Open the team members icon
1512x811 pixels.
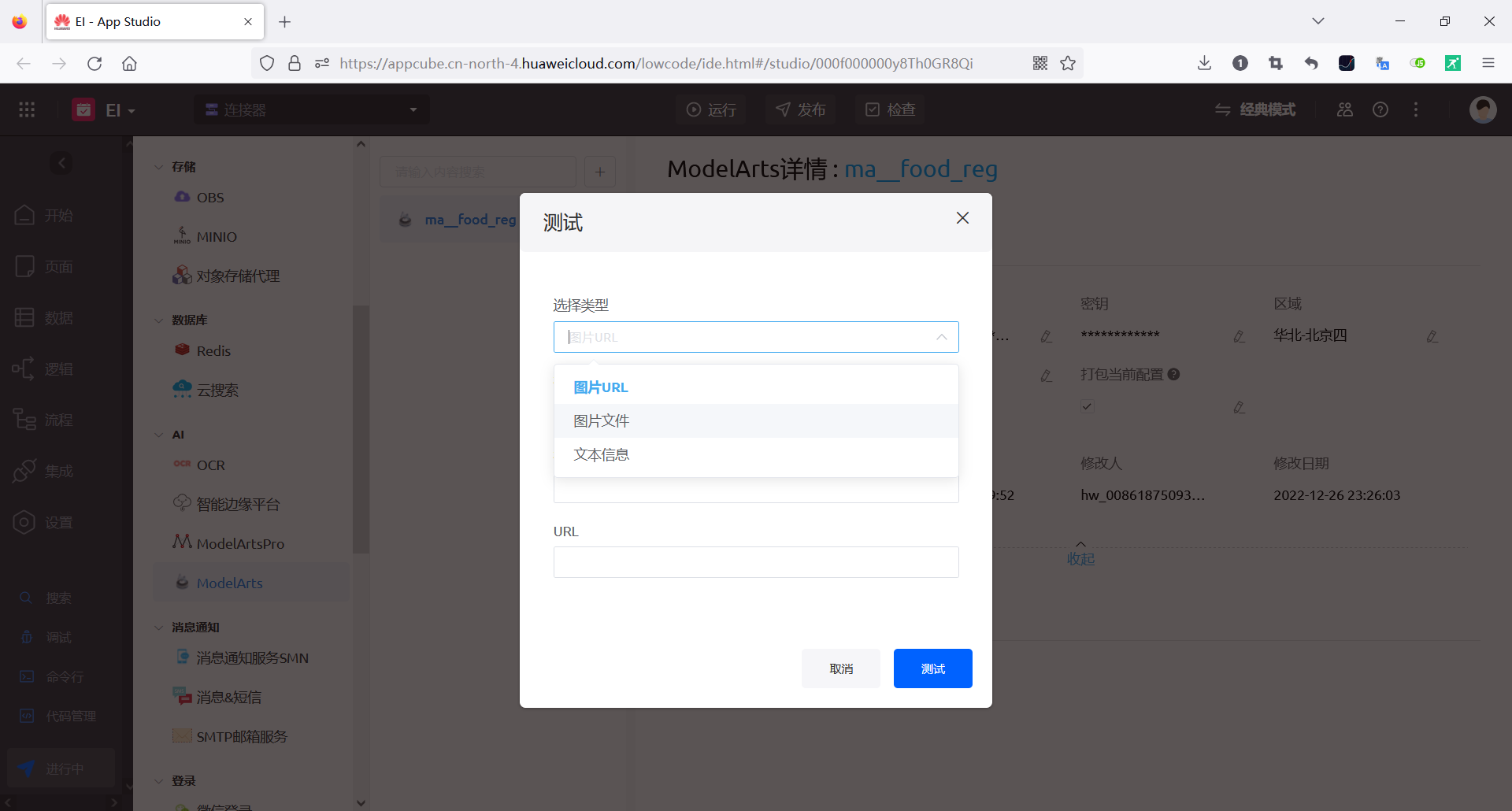pyautogui.click(x=1345, y=109)
